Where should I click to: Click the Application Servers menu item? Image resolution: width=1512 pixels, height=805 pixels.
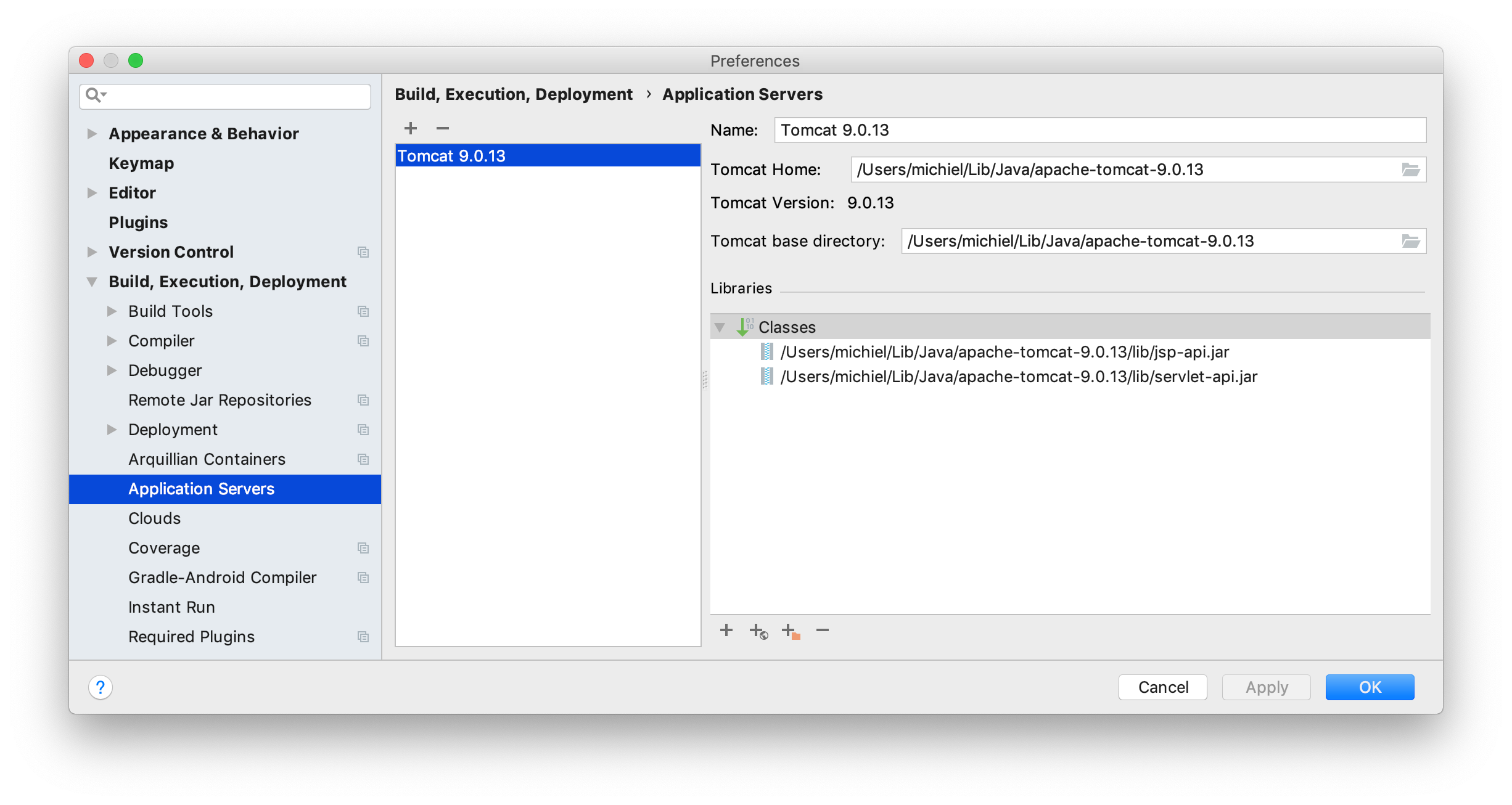pyautogui.click(x=201, y=489)
